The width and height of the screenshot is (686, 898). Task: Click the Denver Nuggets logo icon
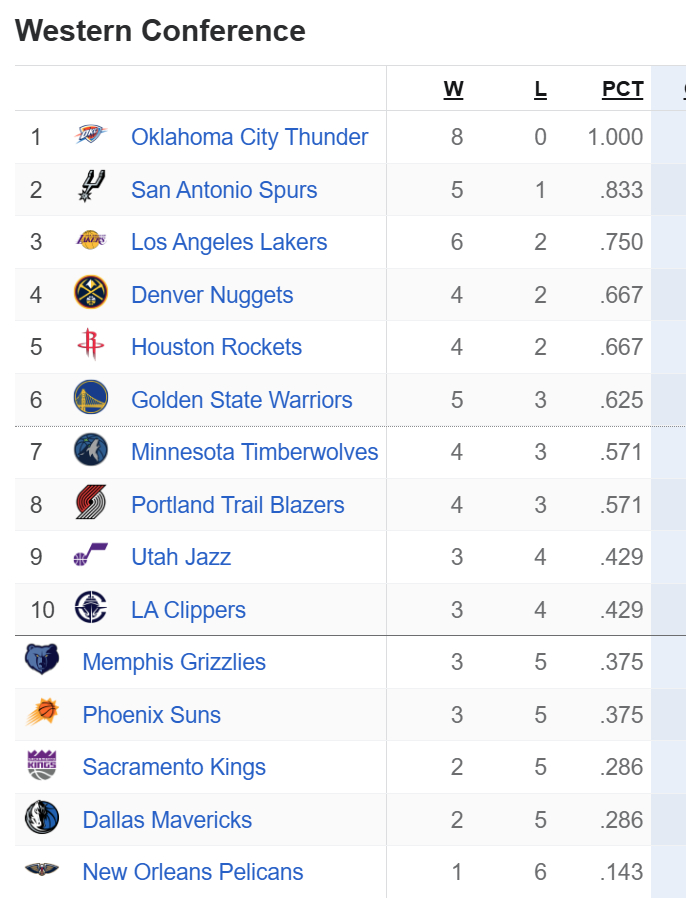(x=90, y=294)
